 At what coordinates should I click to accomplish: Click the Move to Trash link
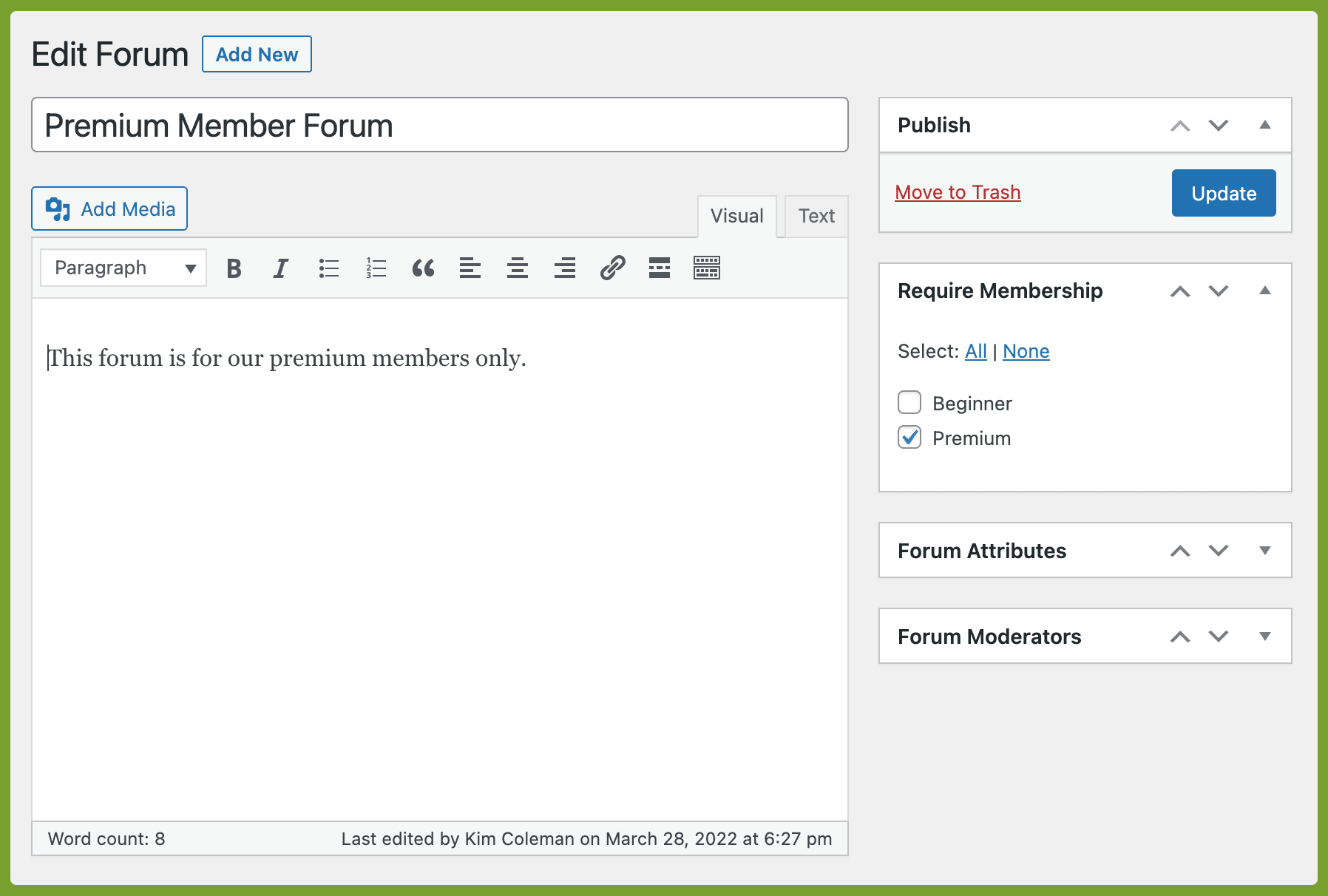[x=958, y=192]
